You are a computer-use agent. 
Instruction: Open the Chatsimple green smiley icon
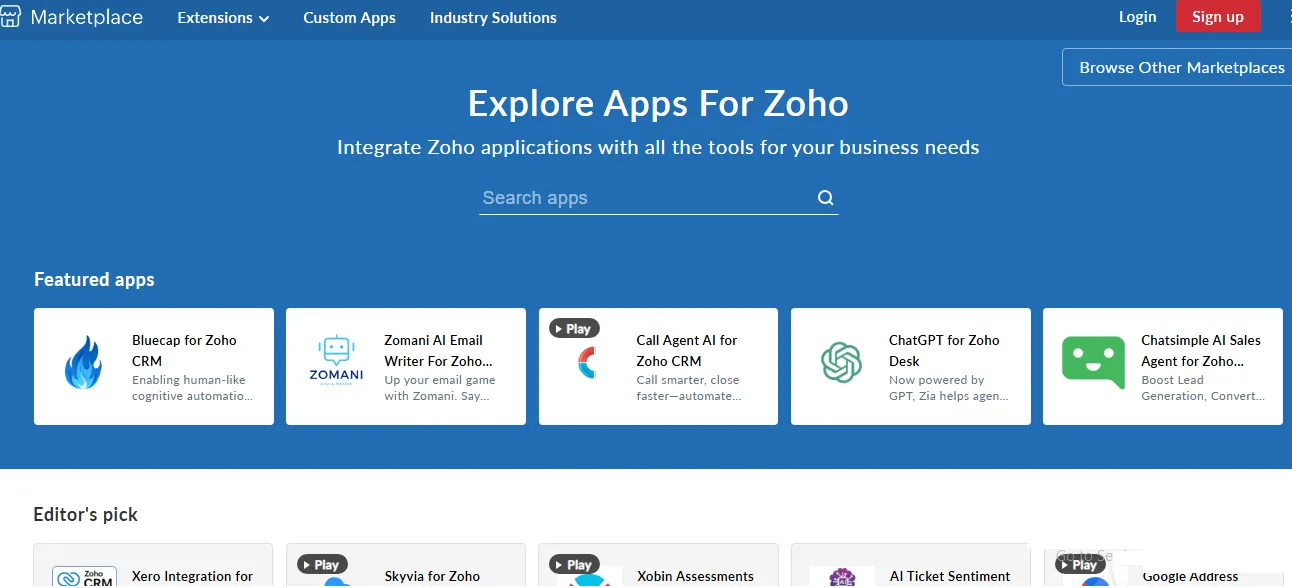click(x=1093, y=362)
